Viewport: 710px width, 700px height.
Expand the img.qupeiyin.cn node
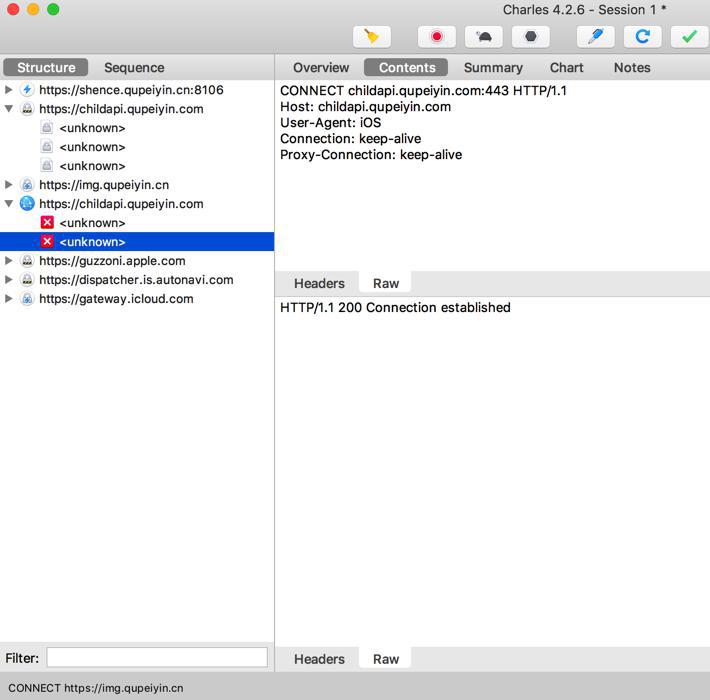(9, 185)
